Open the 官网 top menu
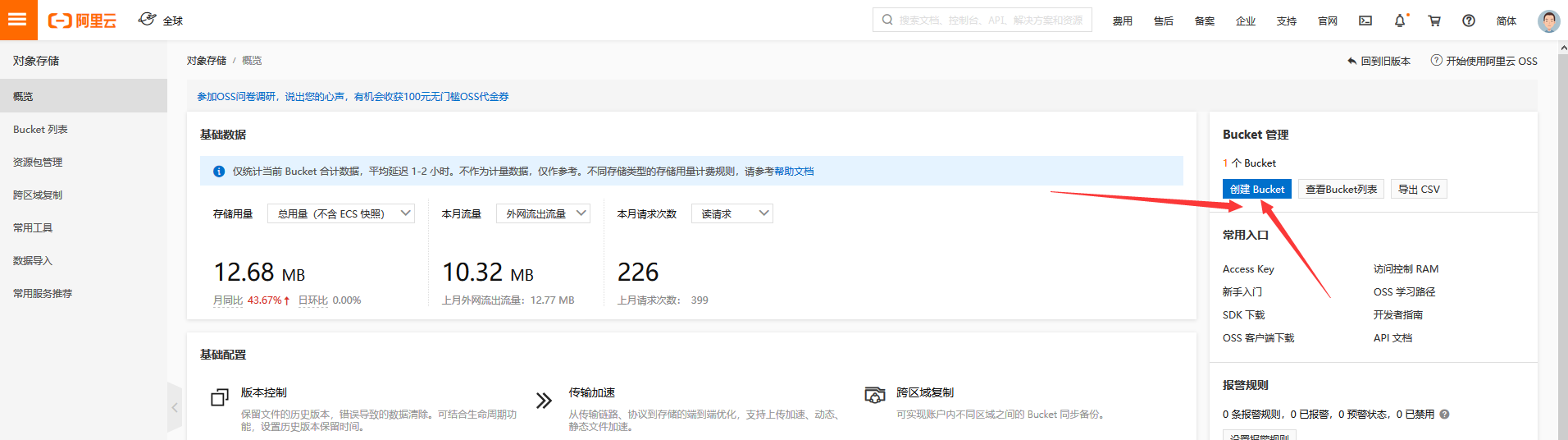 pos(1328,21)
